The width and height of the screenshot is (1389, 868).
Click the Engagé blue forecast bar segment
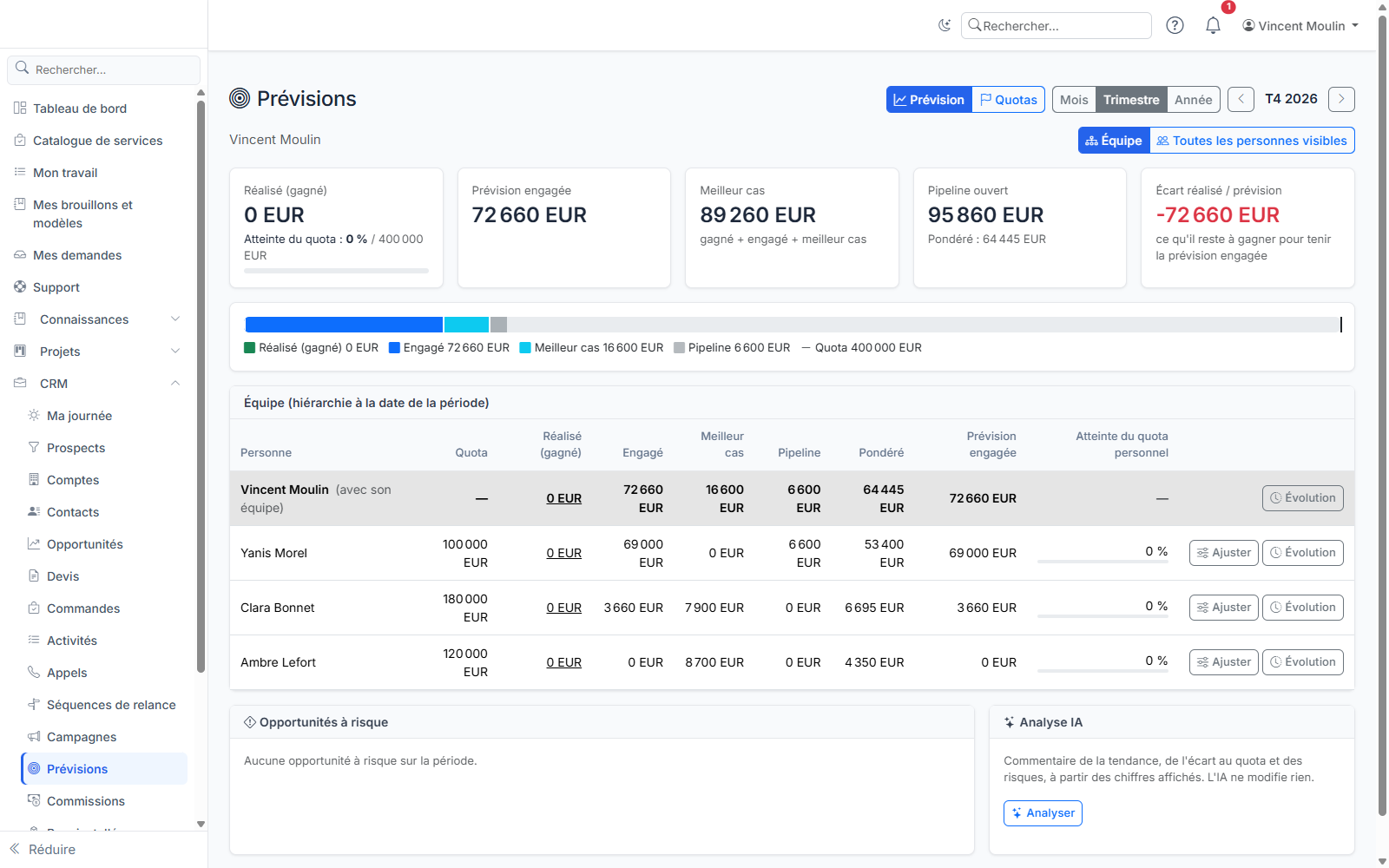pyautogui.click(x=344, y=325)
